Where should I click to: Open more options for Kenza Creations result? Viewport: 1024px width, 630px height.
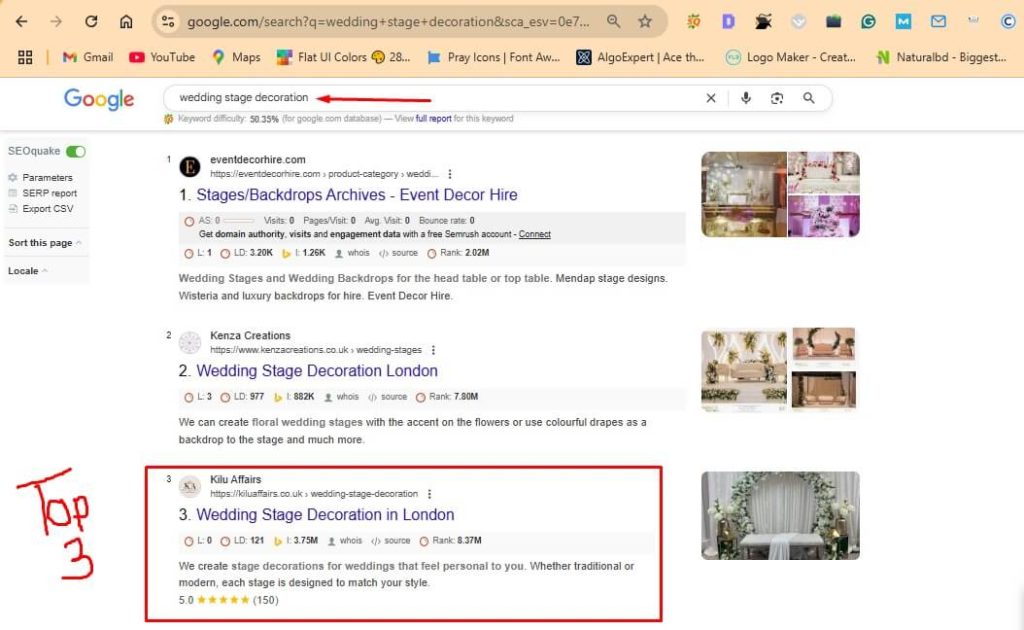coord(433,351)
